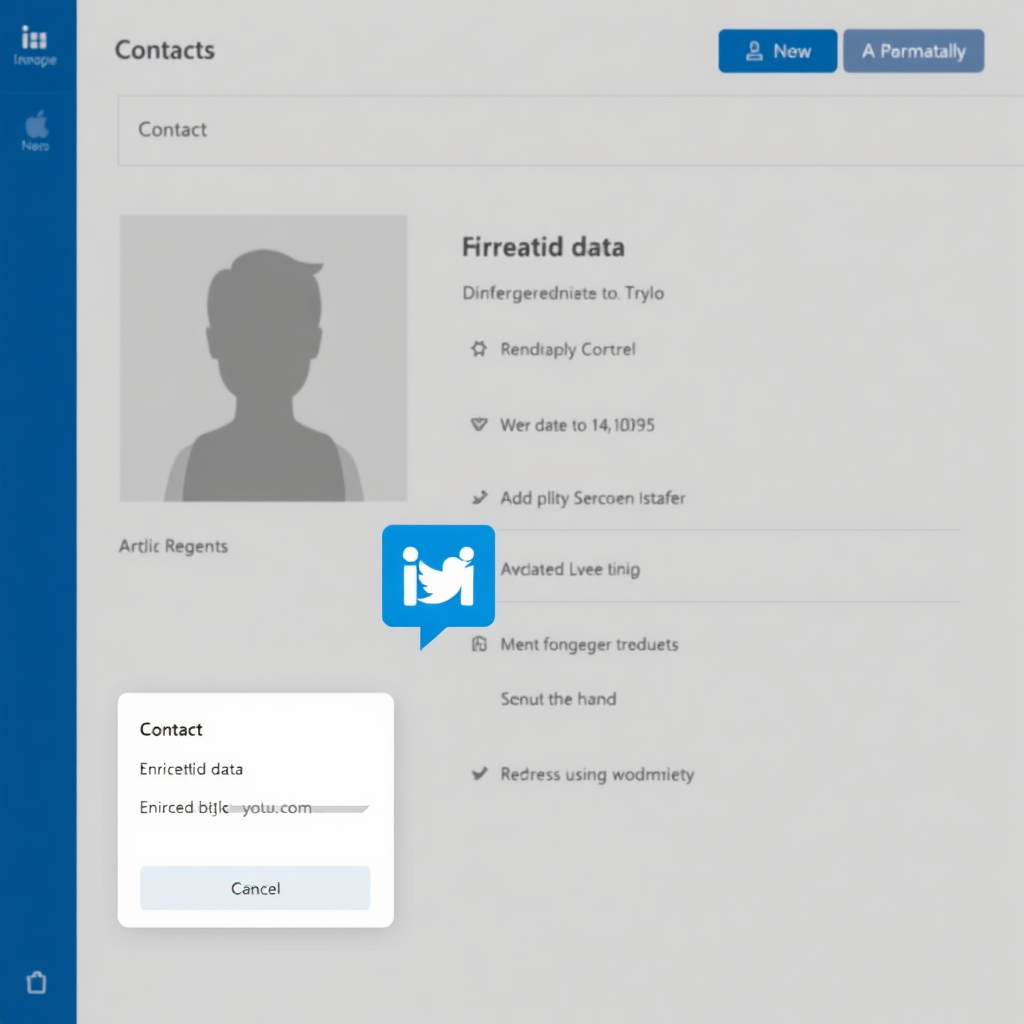Open the blue Twitter bird chat icon
The height and width of the screenshot is (1024, 1024).
pos(438,580)
